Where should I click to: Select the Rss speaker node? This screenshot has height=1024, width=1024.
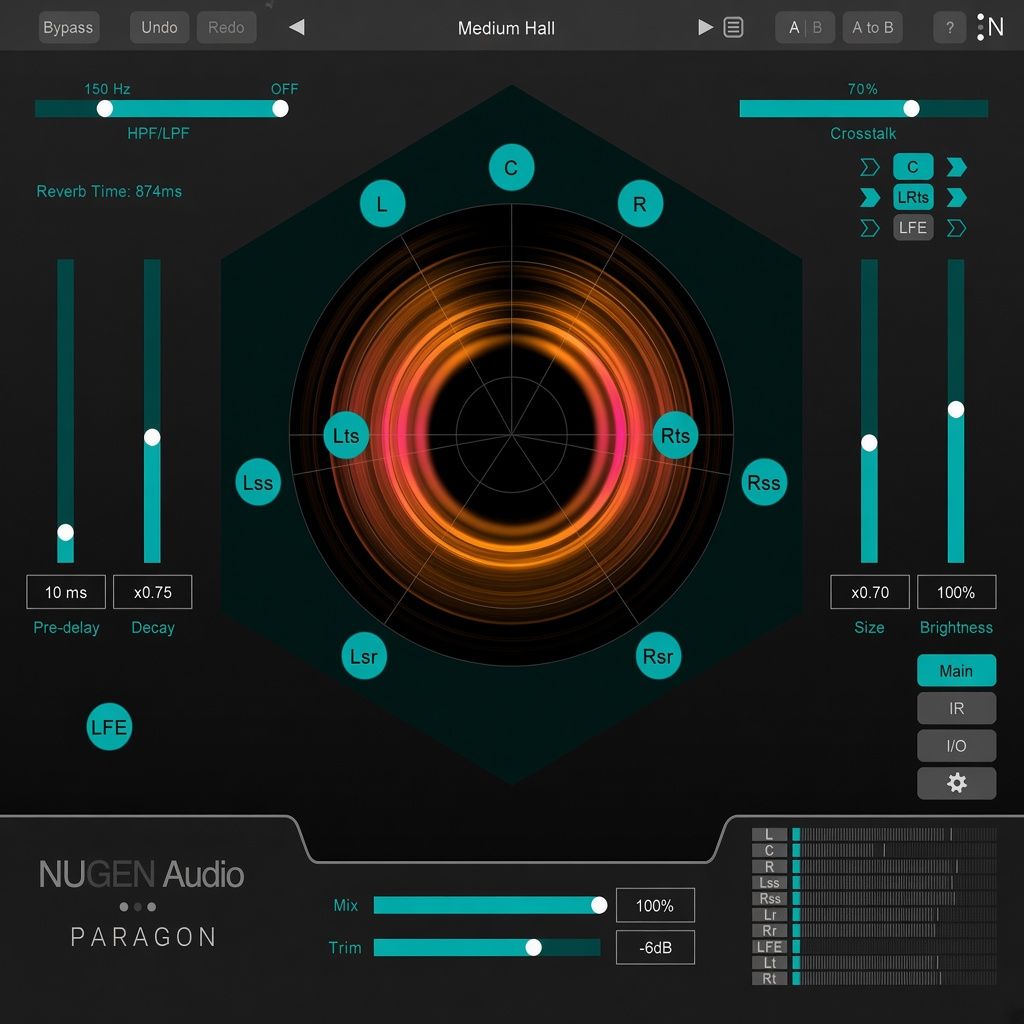pyautogui.click(x=764, y=483)
